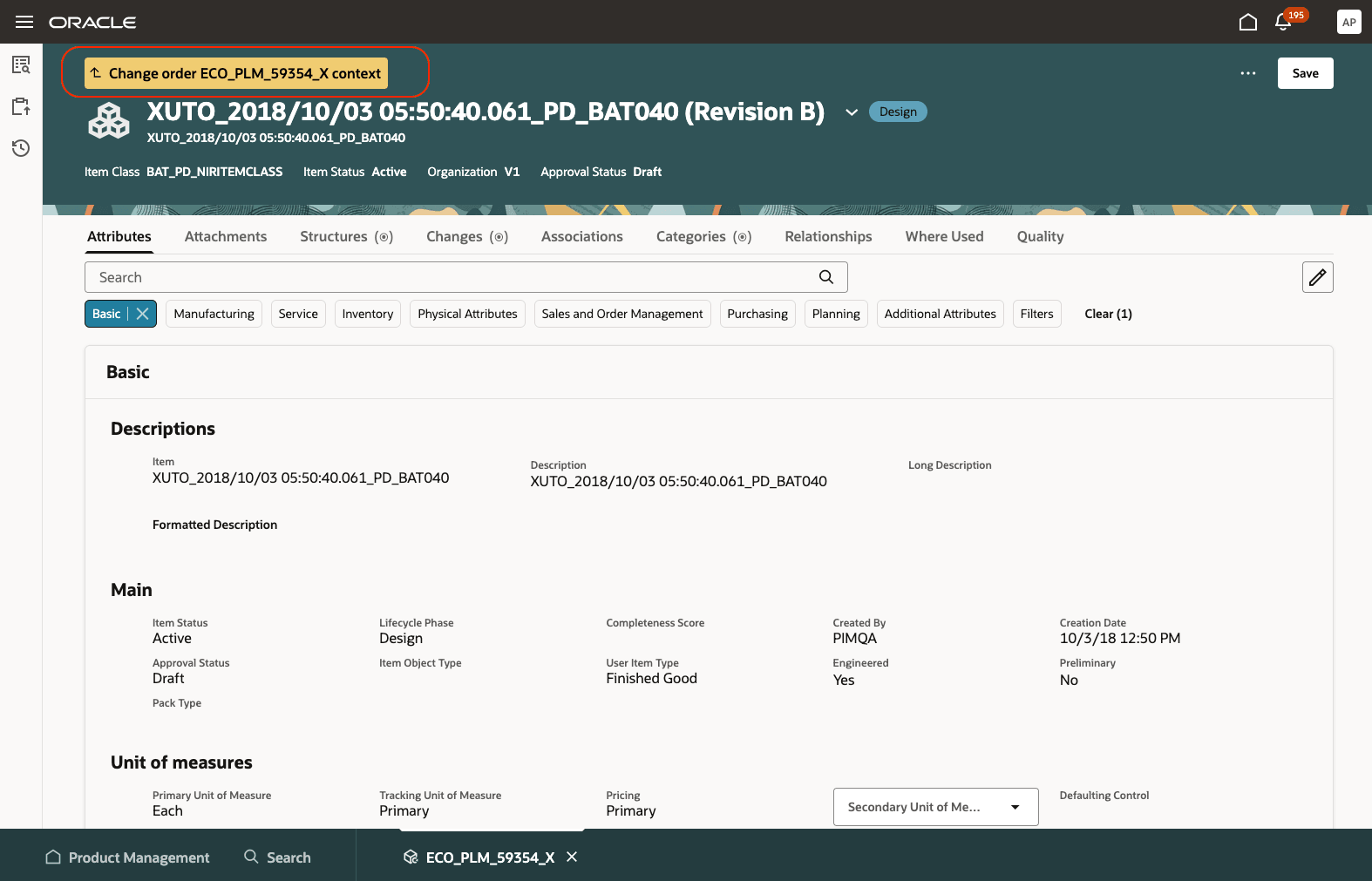The width and height of the screenshot is (1372, 881).
Task: Click Clear (1) to reset filters
Action: point(1108,314)
